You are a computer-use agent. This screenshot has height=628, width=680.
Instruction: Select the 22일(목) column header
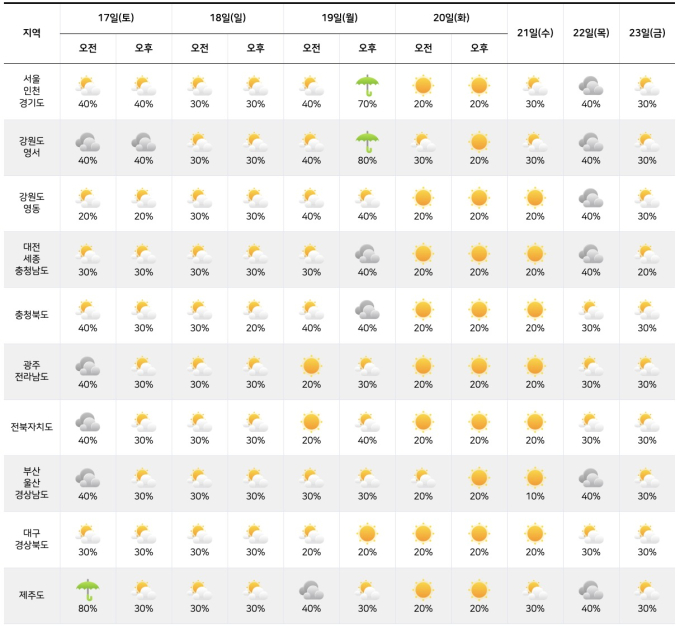pyautogui.click(x=591, y=33)
